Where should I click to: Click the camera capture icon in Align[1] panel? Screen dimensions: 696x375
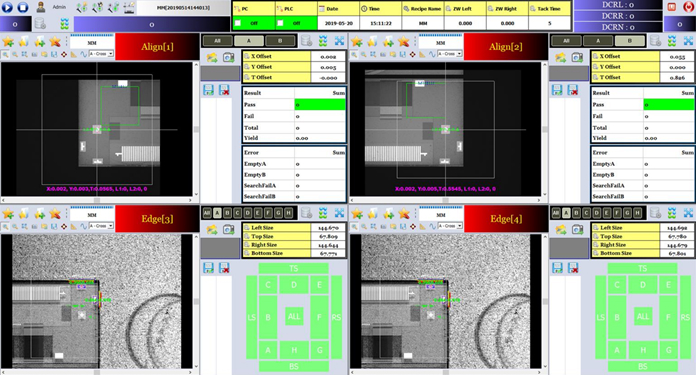(229, 57)
